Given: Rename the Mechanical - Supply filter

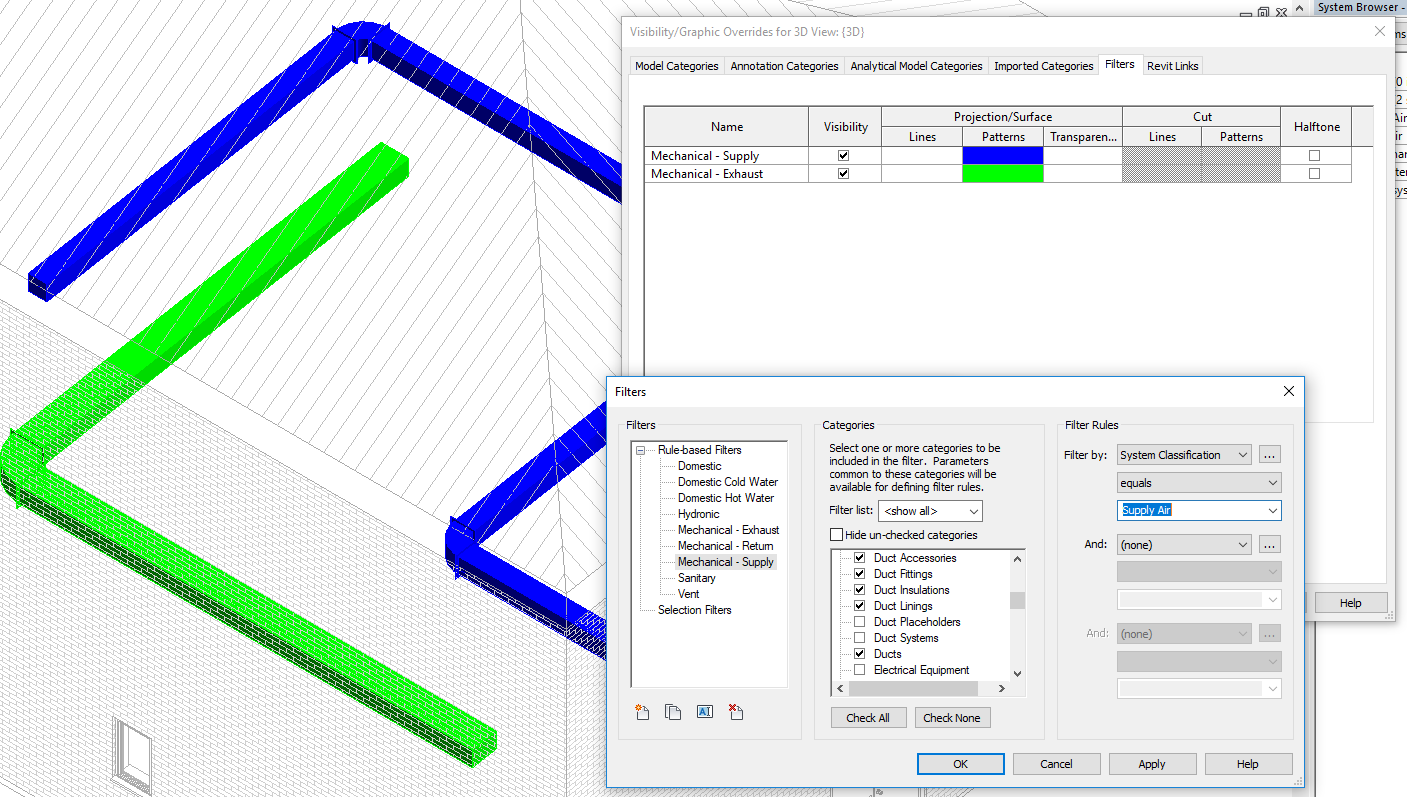Looking at the screenshot, I should click(x=704, y=711).
